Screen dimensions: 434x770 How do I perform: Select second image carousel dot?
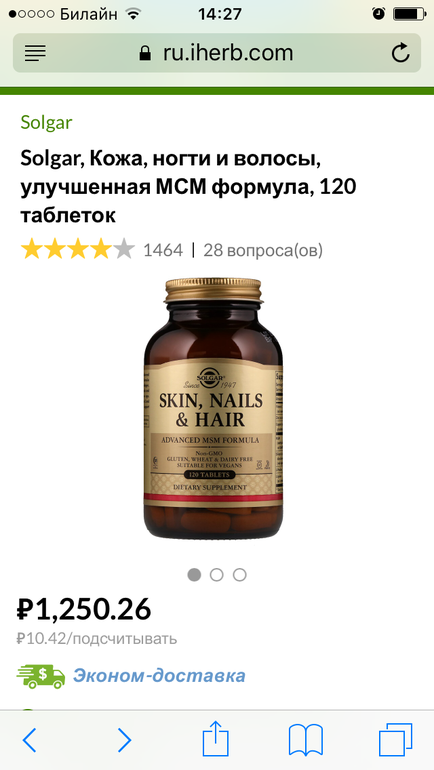point(217,575)
